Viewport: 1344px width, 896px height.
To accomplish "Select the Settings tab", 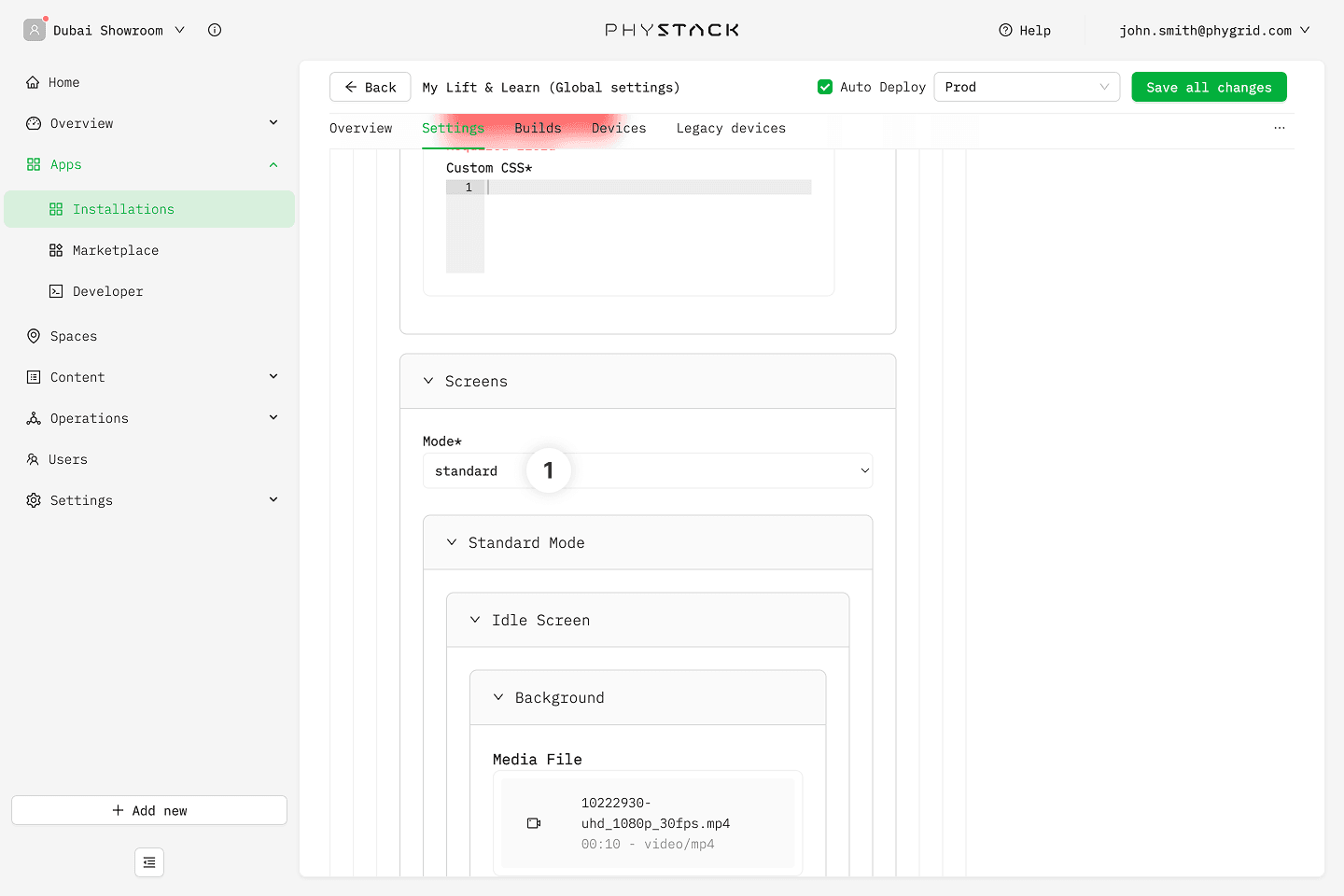I will [453, 128].
